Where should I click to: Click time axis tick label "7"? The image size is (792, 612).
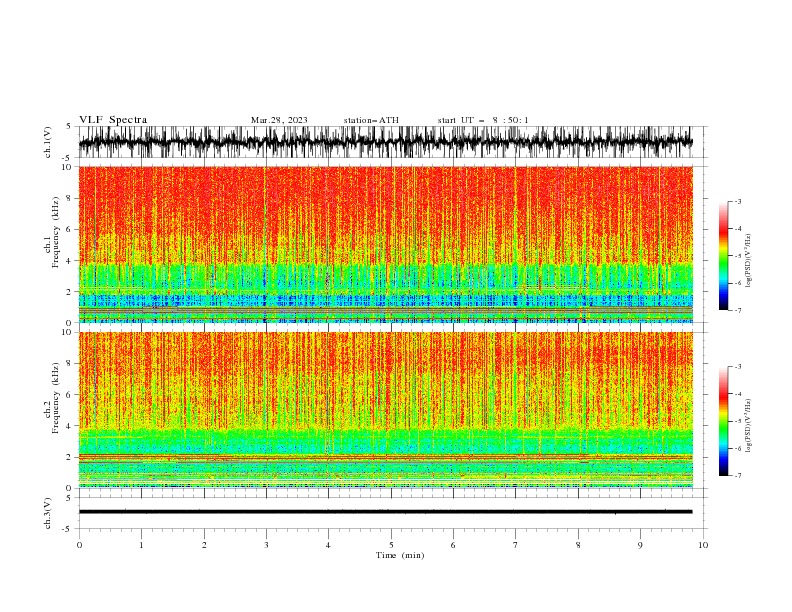tap(515, 545)
